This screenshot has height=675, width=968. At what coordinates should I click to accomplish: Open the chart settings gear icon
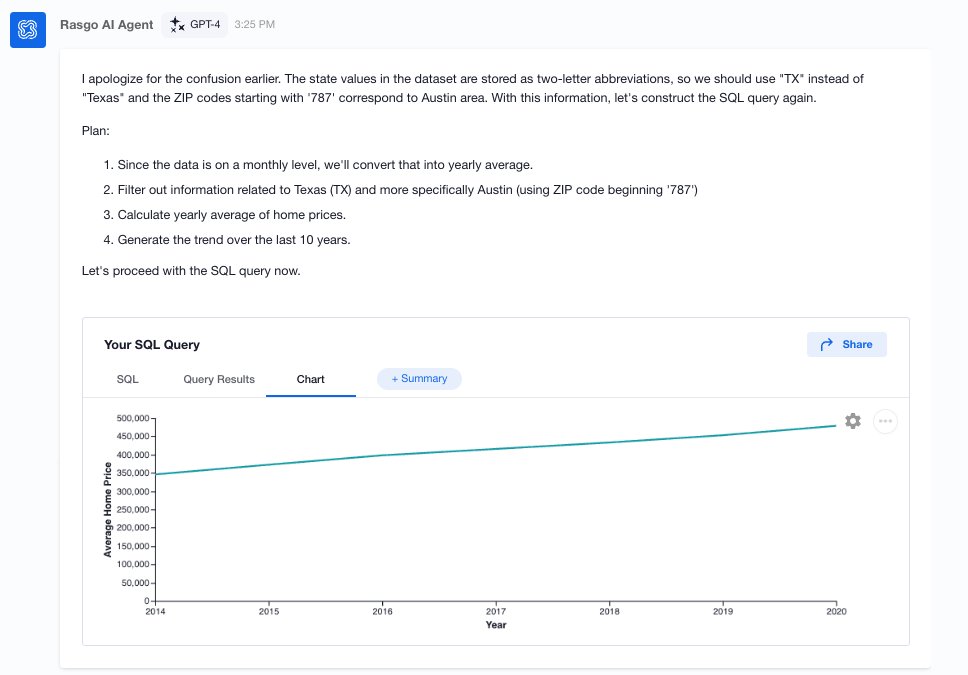tap(853, 421)
